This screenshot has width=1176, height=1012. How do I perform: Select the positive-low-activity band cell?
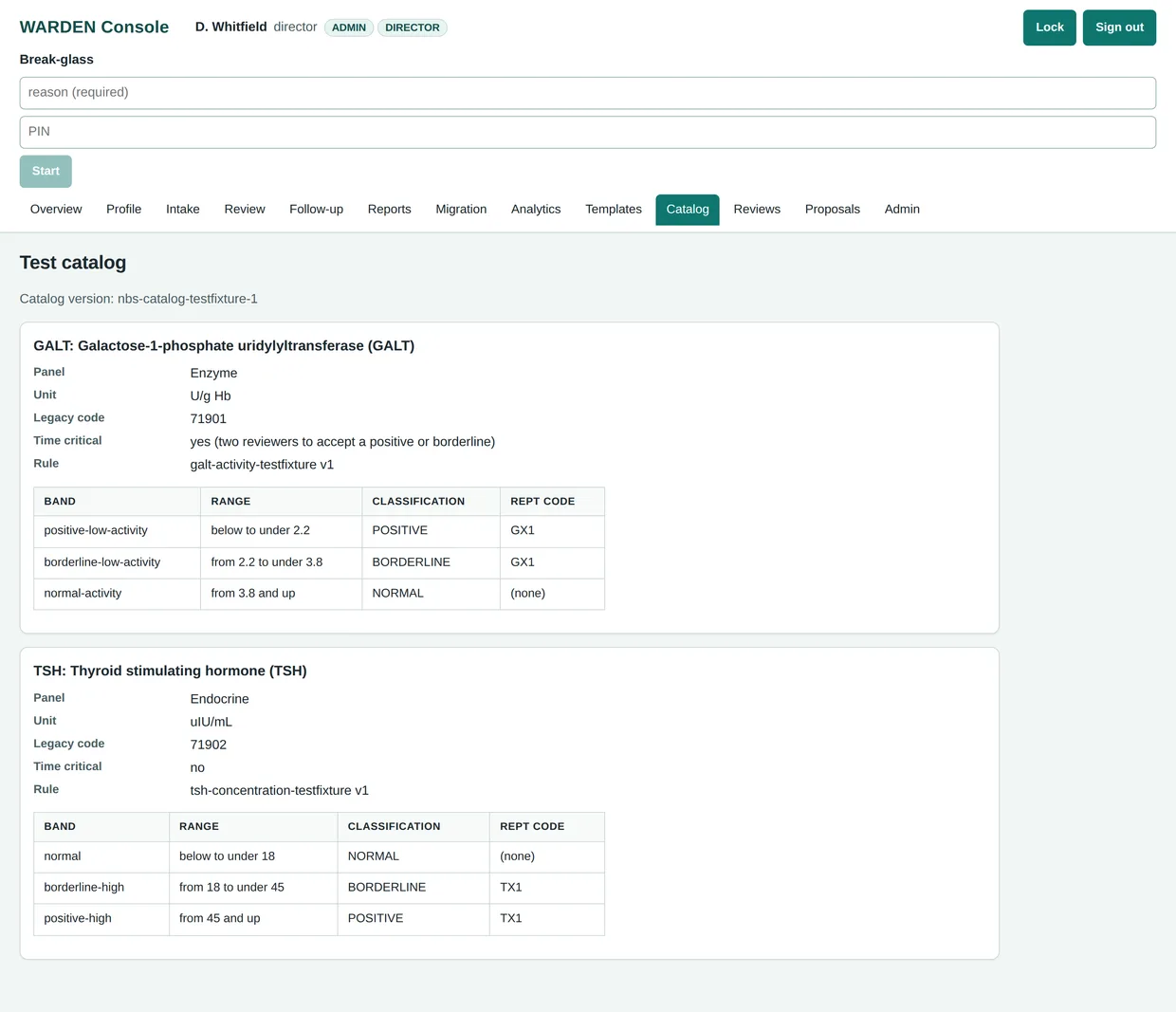[117, 531]
